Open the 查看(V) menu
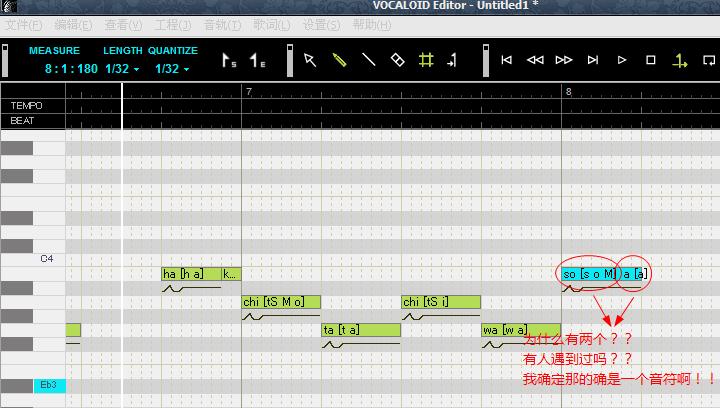 123,25
